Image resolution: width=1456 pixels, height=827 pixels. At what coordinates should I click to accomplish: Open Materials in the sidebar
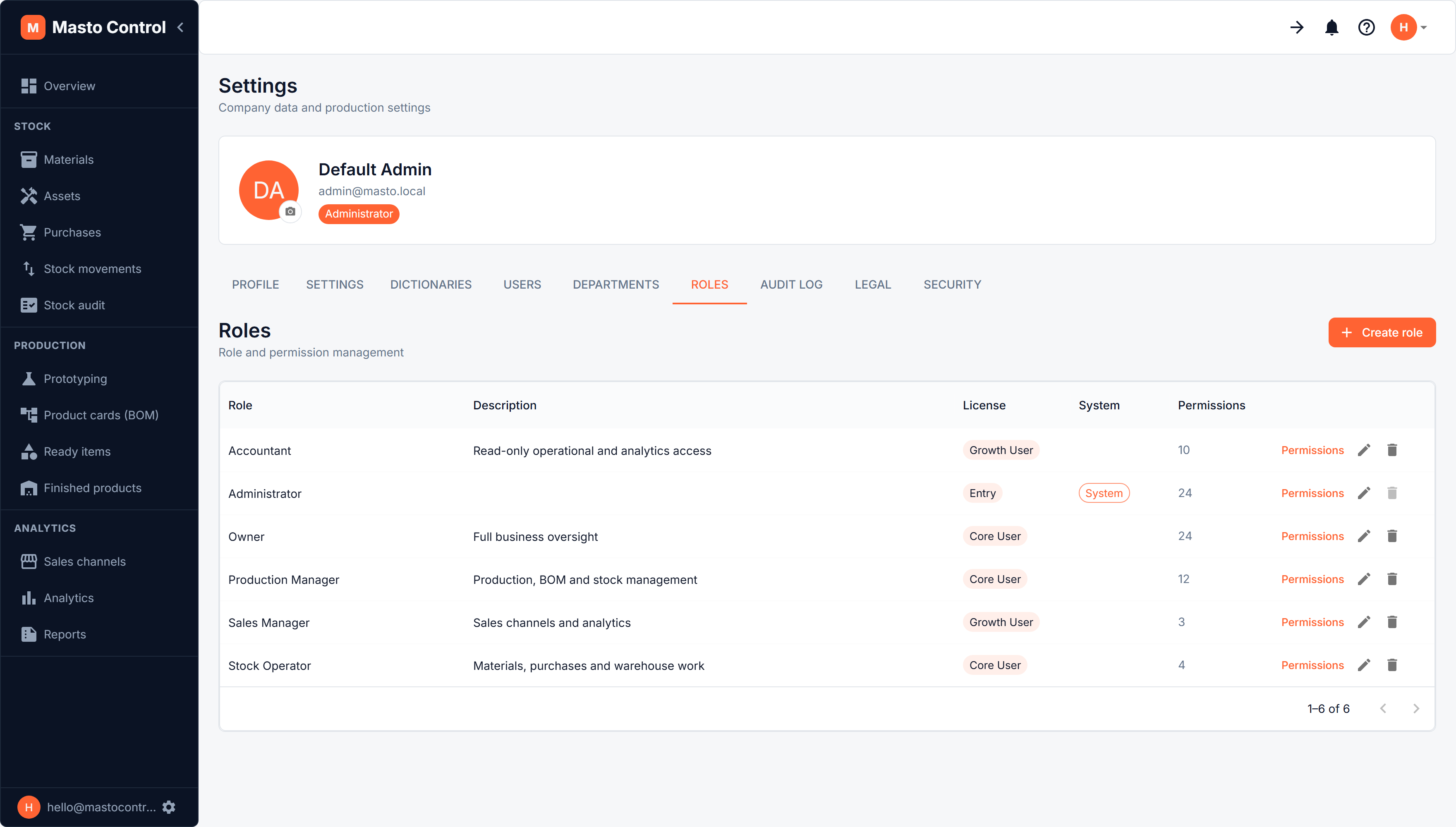pyautogui.click(x=99, y=160)
